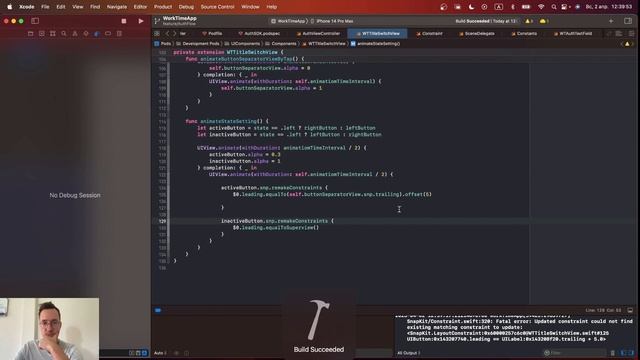The image size is (640, 360).
Task: Click the Run (play) button
Action: point(141,21)
